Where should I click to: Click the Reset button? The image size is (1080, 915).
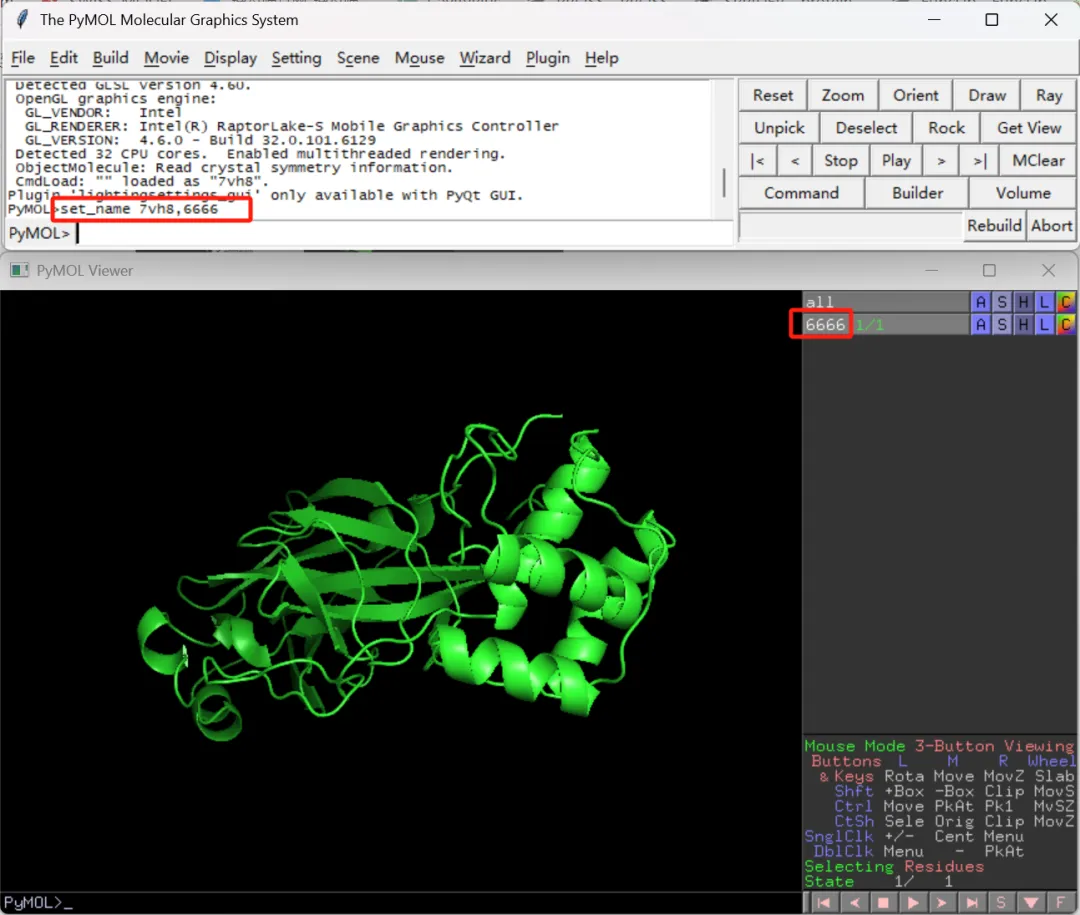point(772,95)
